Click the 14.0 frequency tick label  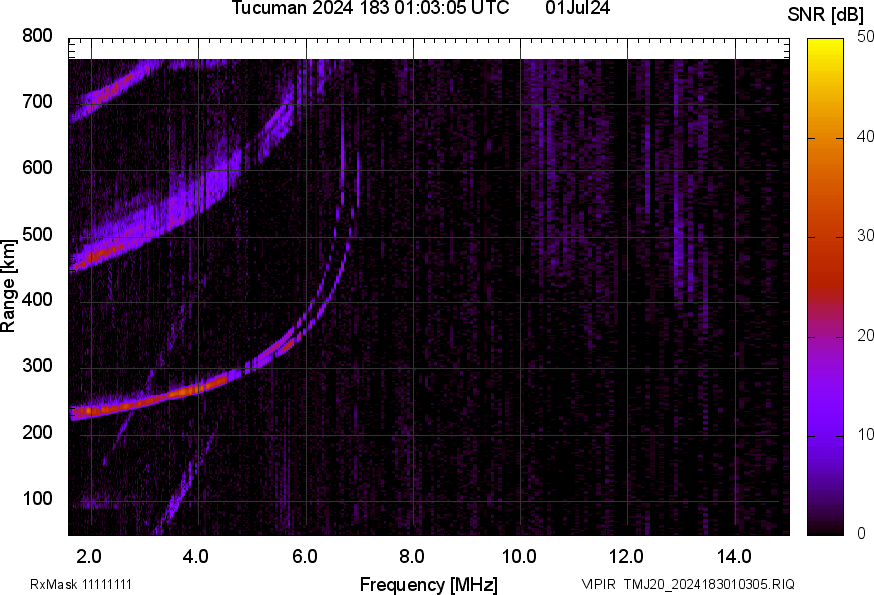click(x=734, y=557)
